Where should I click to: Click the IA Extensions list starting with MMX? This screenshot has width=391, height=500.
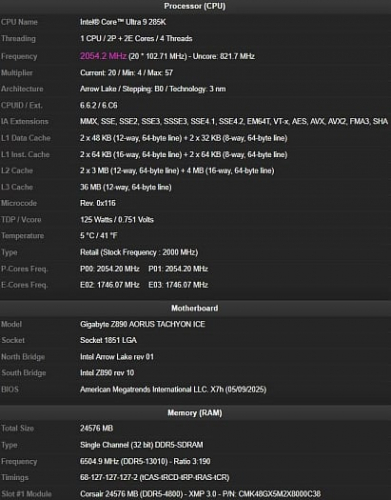(234, 122)
